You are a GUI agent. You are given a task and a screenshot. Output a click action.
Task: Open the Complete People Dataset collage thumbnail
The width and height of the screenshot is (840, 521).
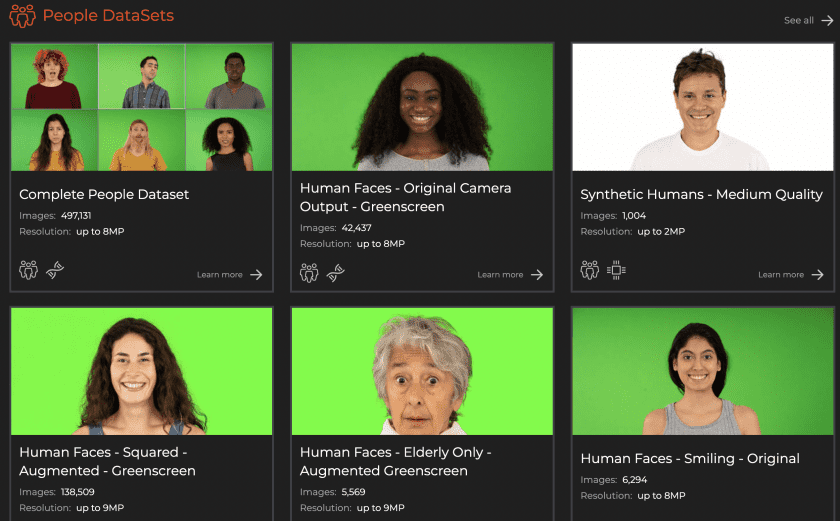141,107
